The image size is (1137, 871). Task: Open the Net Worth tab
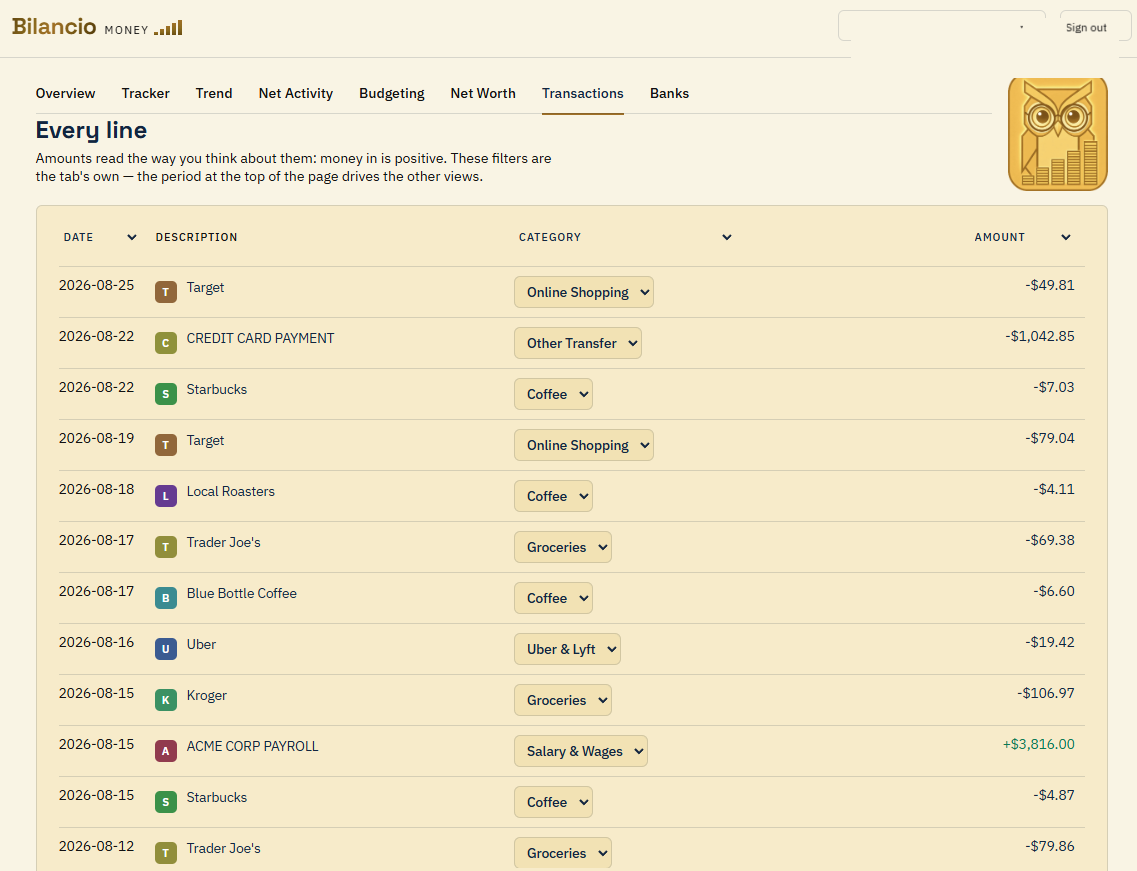(x=483, y=94)
